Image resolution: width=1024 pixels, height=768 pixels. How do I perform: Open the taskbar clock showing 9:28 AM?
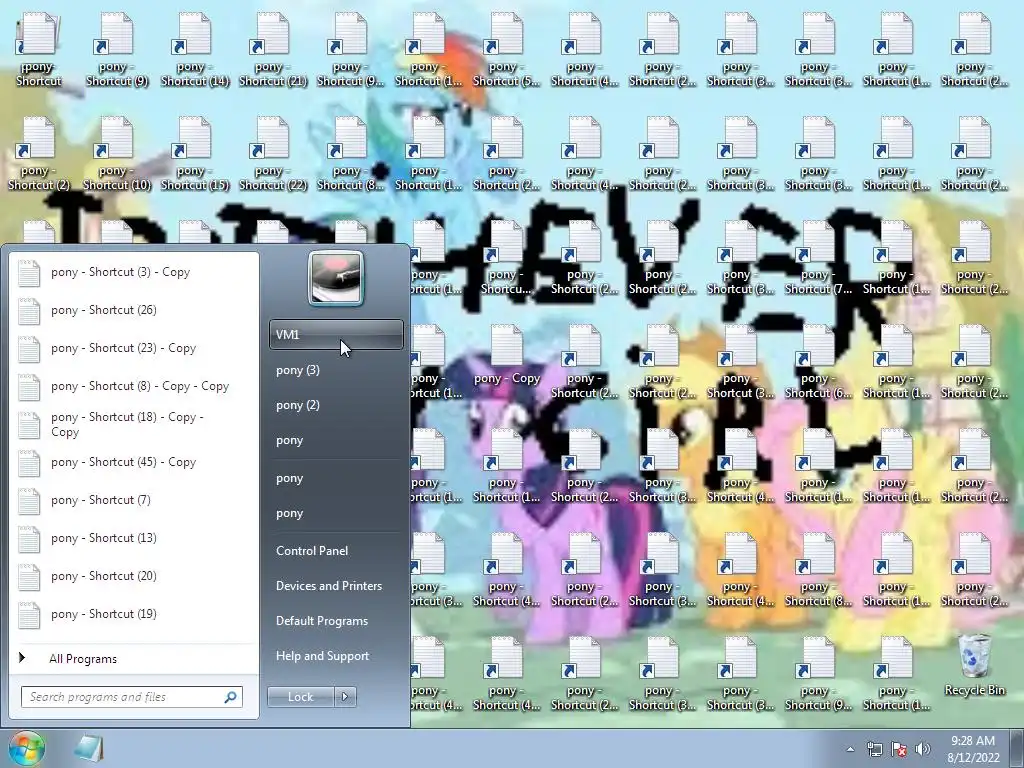click(x=973, y=749)
